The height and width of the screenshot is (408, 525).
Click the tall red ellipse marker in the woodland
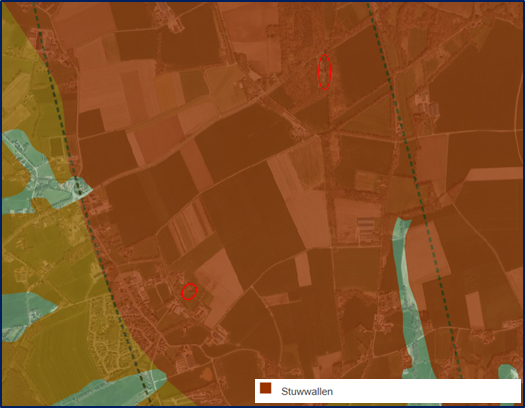324,72
